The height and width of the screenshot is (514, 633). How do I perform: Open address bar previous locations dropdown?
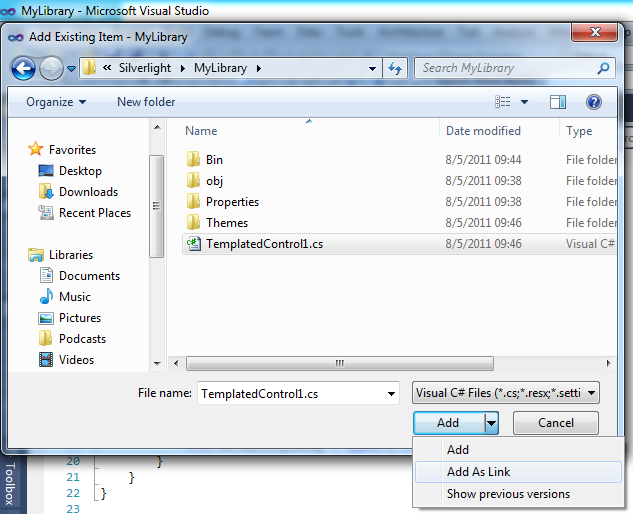tap(373, 69)
